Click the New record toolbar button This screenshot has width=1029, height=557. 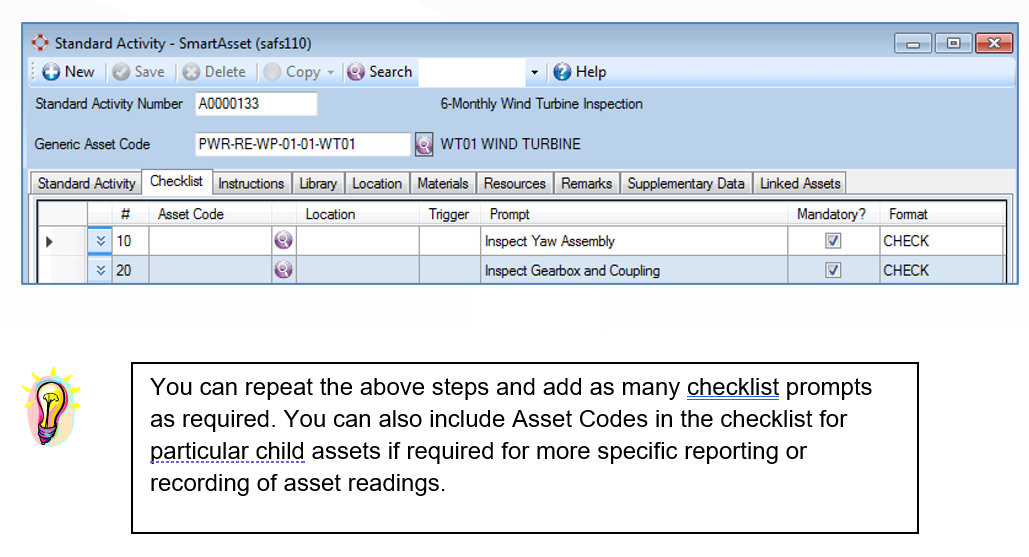coord(68,72)
